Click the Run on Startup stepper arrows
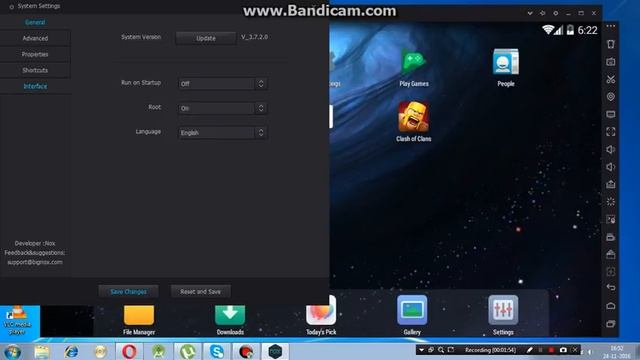This screenshot has width=640, height=360. pyautogui.click(x=261, y=84)
